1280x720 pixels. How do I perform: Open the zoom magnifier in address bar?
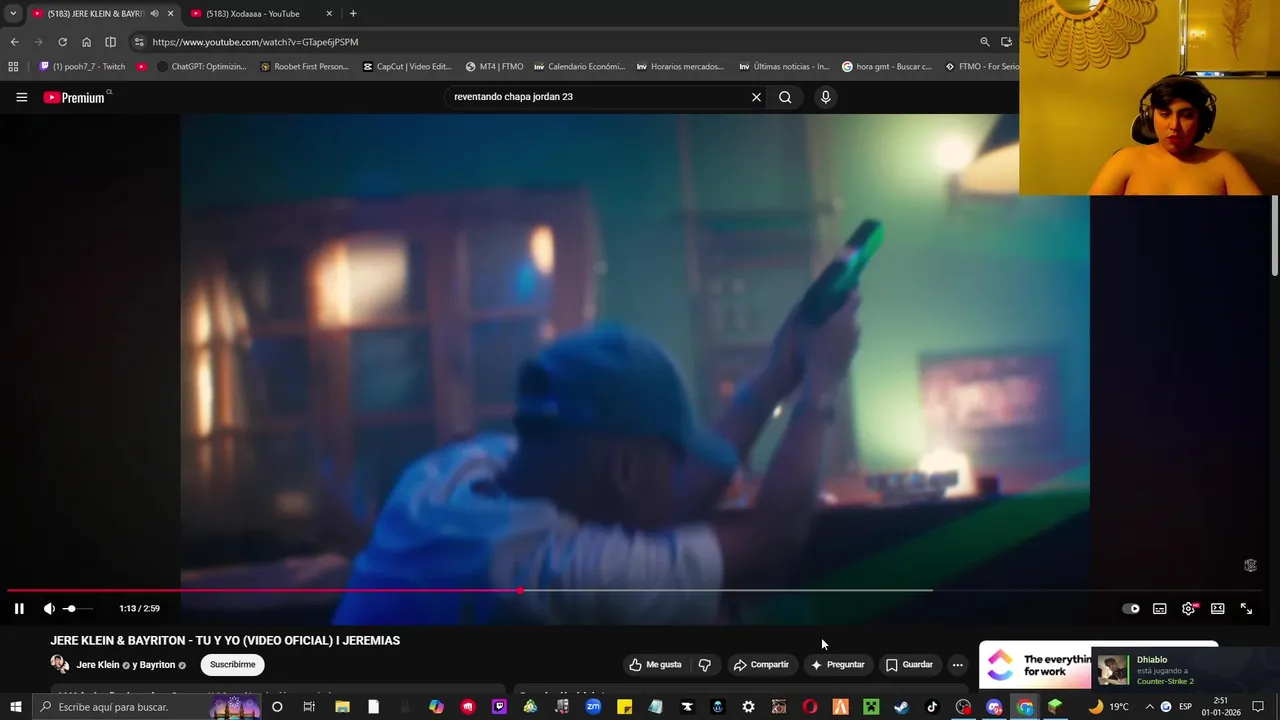(984, 42)
